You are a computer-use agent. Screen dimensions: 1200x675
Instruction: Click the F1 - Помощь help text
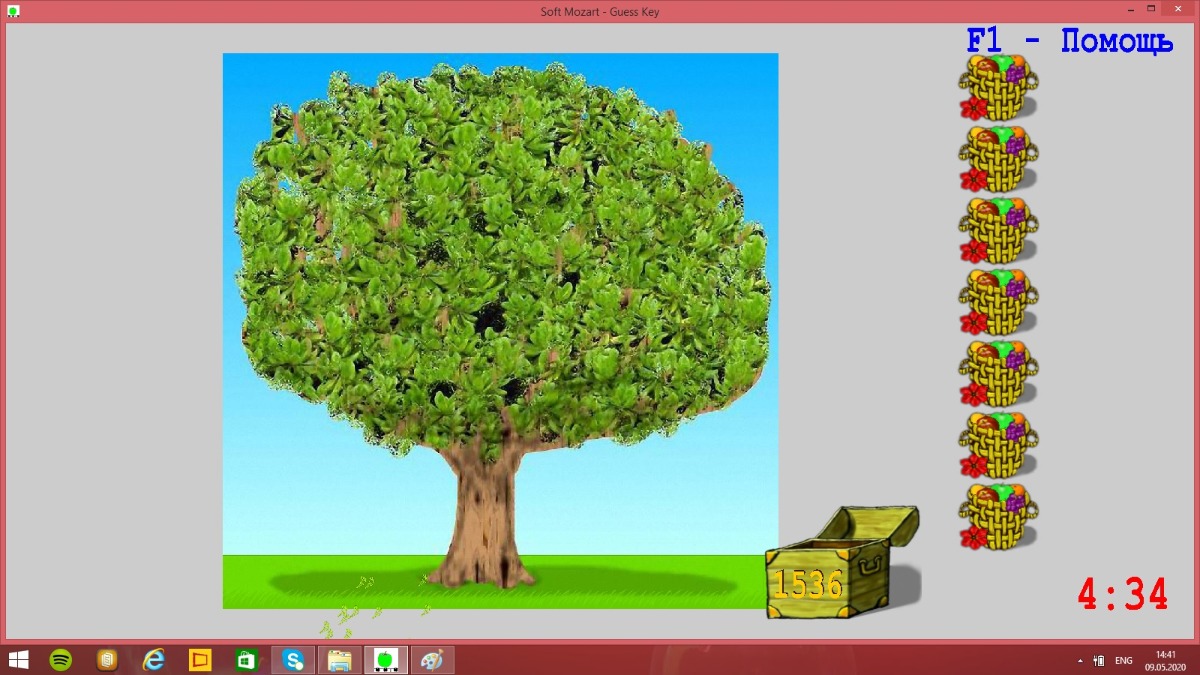point(1069,42)
